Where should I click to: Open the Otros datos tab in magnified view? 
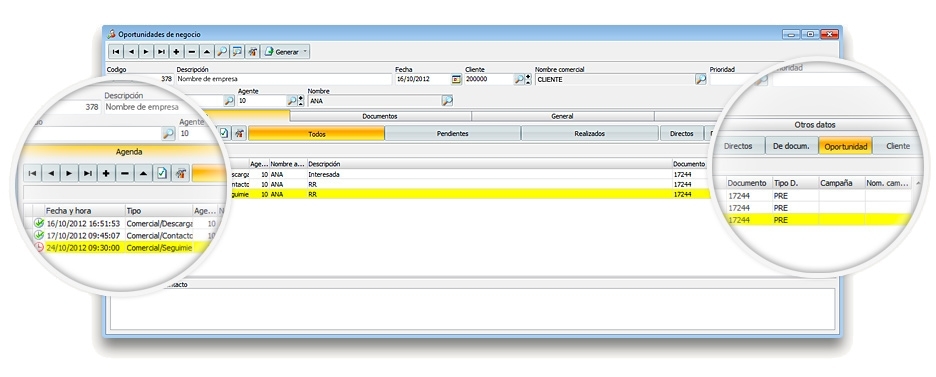click(x=815, y=125)
